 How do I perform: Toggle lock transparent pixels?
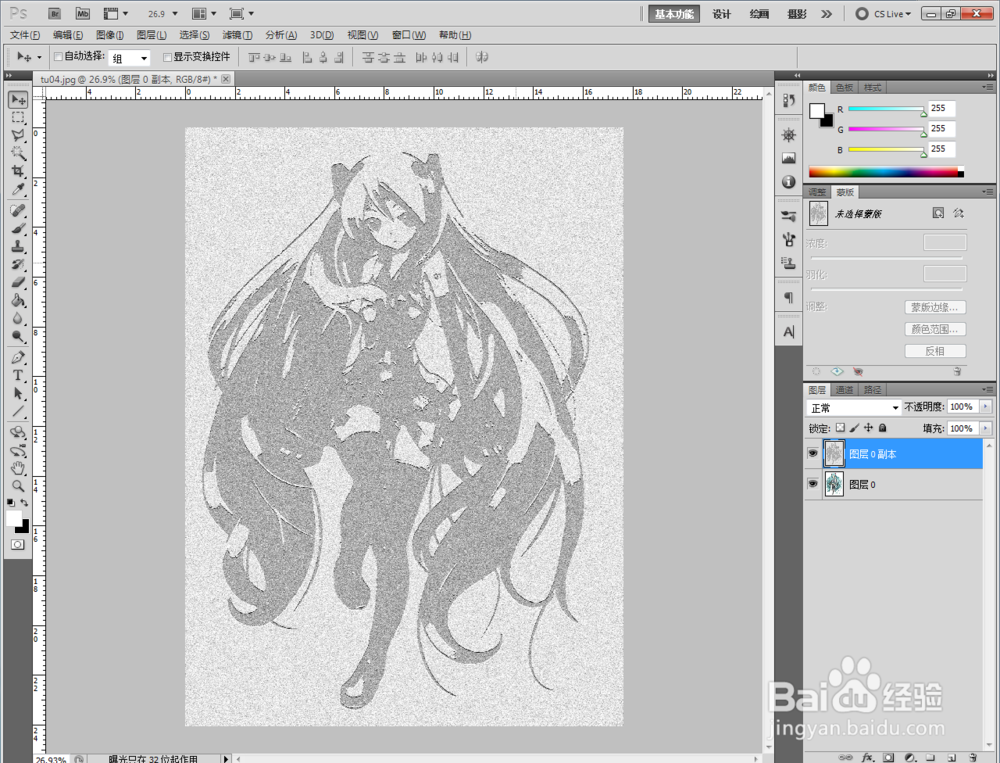[x=840, y=428]
